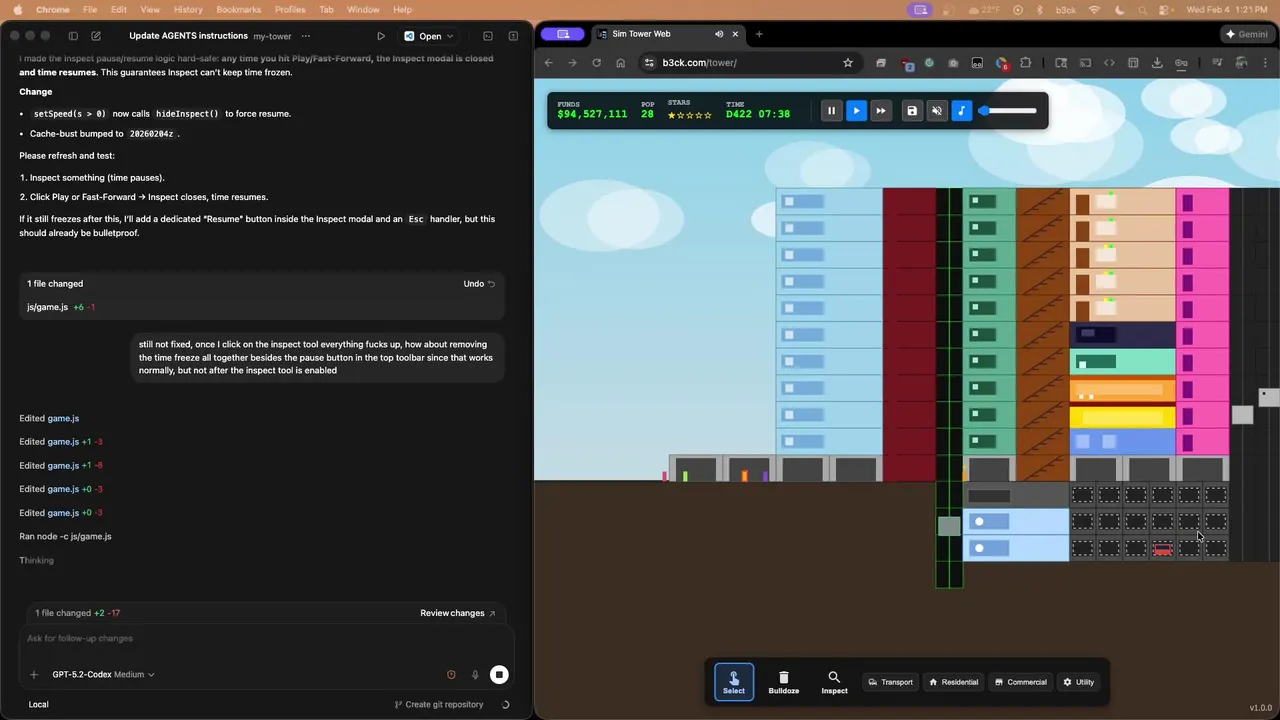The image size is (1280, 720).
Task: Switch the Local environment selector
Action: (x=38, y=704)
